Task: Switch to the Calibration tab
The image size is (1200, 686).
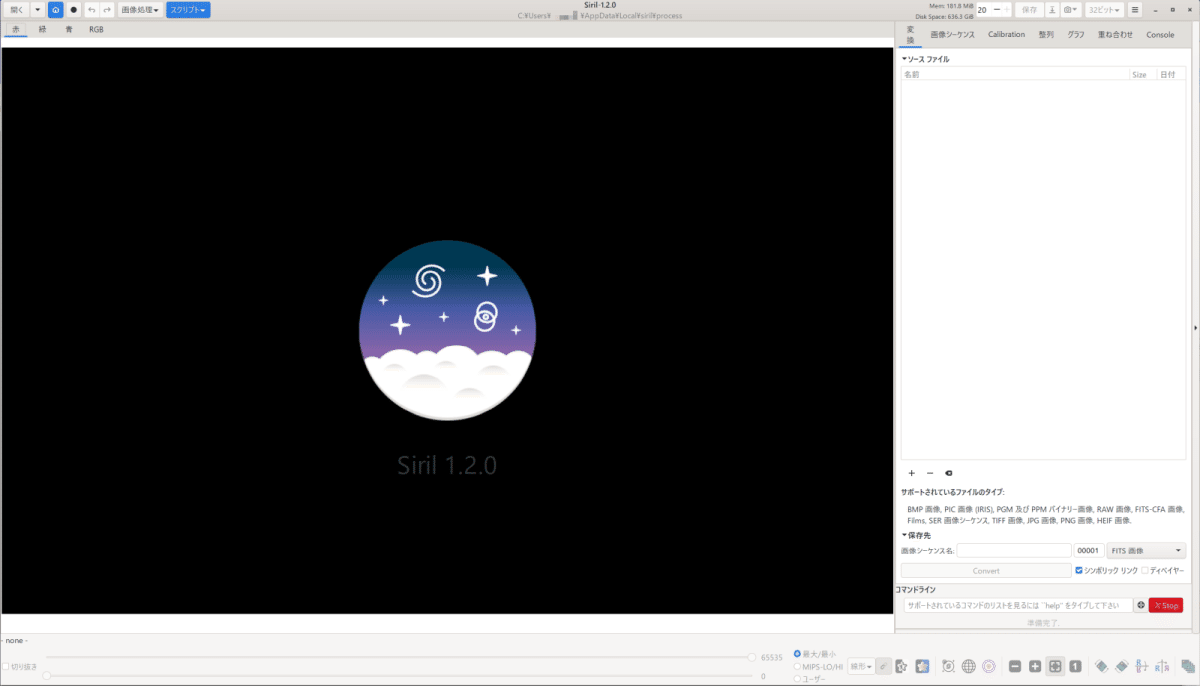Action: coord(1006,34)
